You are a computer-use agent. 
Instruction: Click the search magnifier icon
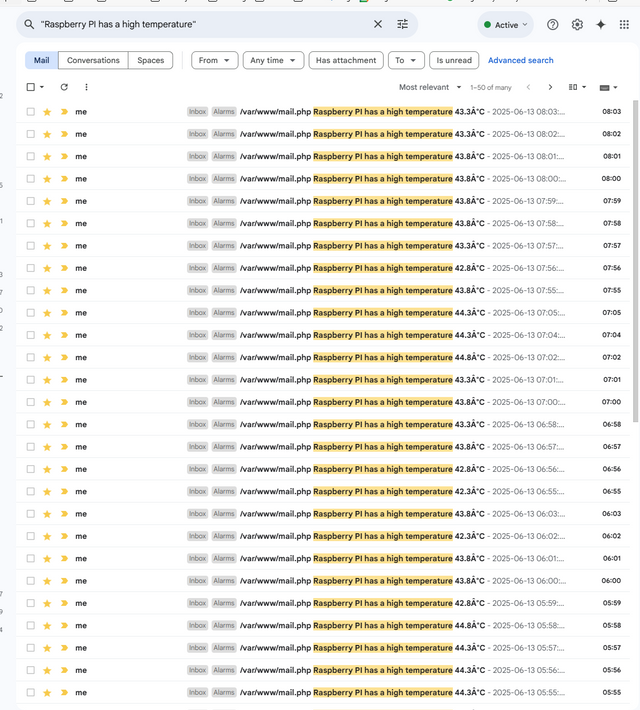(29, 24)
